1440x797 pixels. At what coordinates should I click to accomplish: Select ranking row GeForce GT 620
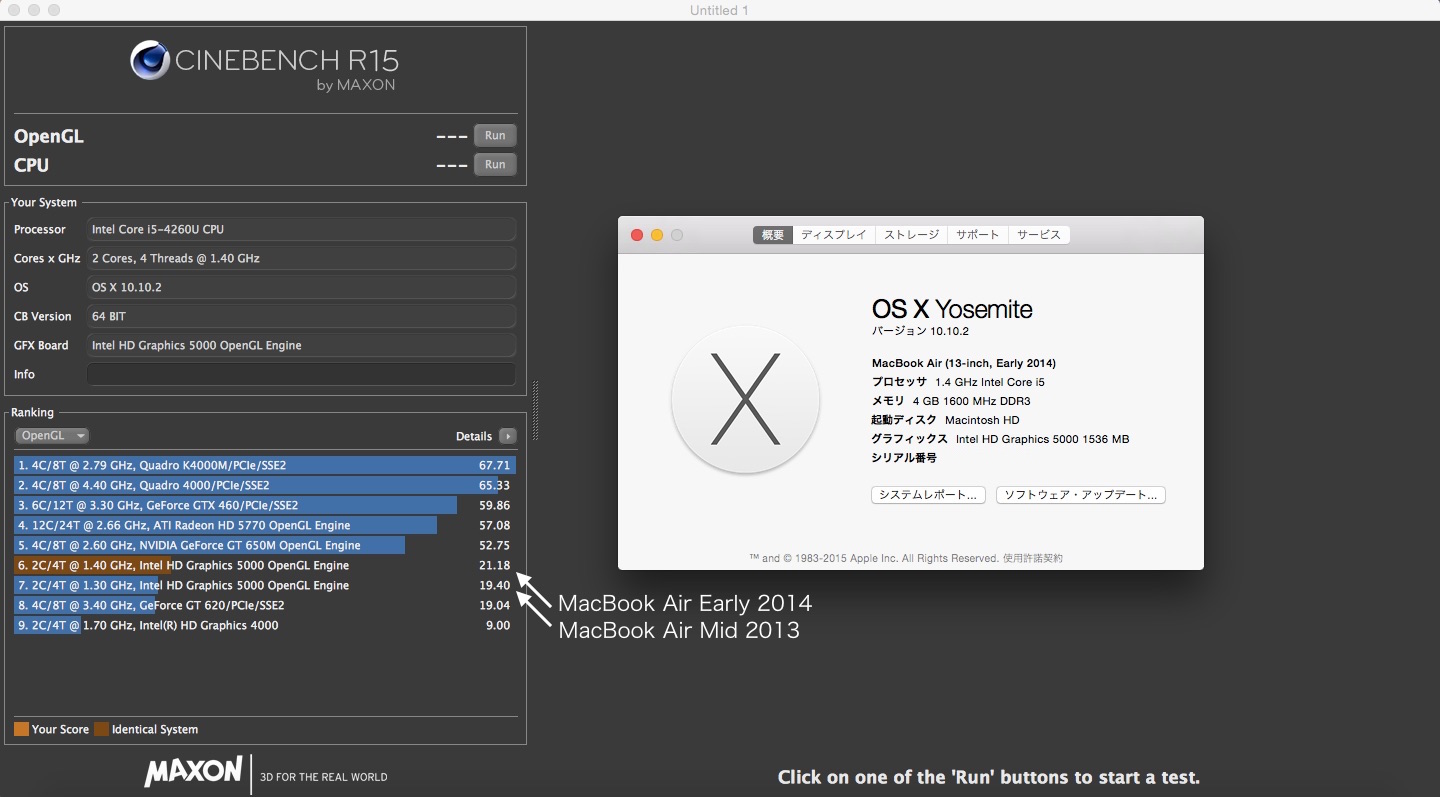point(265,605)
